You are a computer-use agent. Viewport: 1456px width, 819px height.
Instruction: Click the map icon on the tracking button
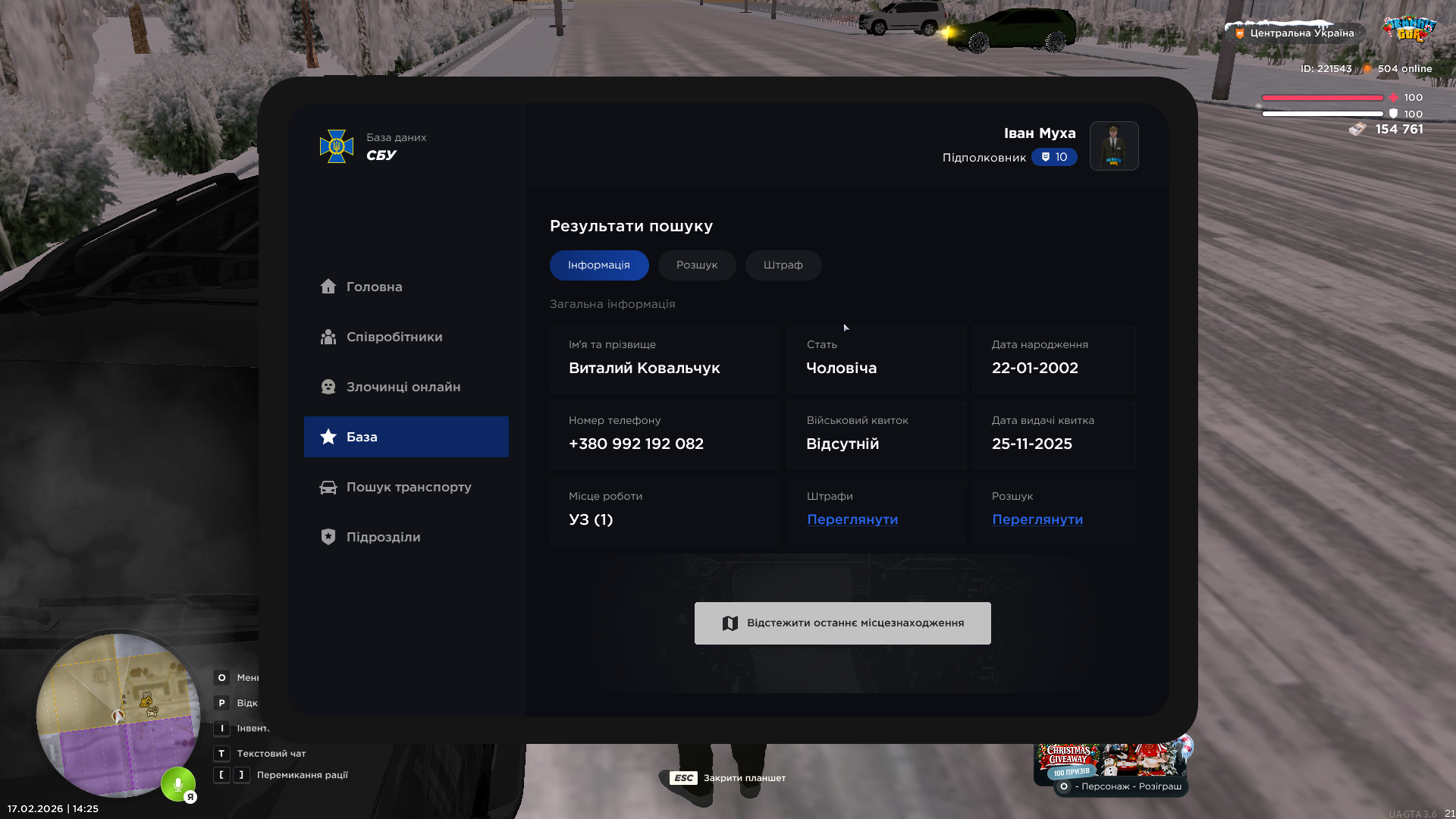[730, 623]
